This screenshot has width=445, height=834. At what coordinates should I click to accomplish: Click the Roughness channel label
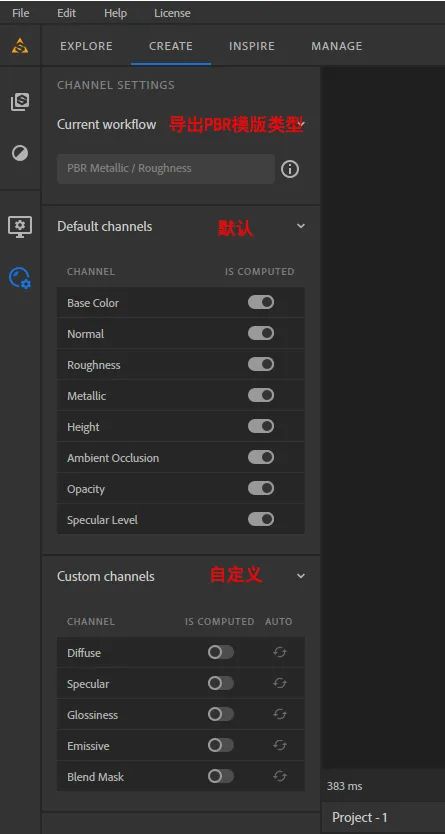pos(94,365)
